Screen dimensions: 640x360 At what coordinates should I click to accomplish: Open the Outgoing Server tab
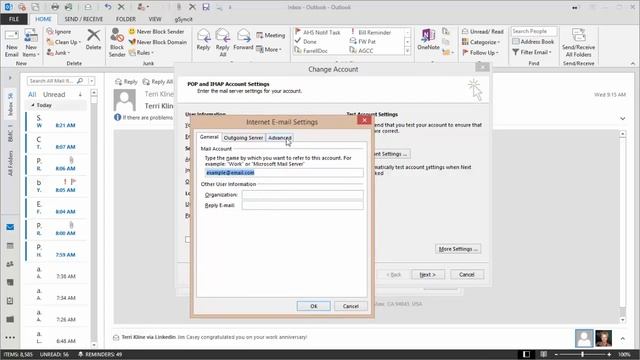tap(243, 138)
